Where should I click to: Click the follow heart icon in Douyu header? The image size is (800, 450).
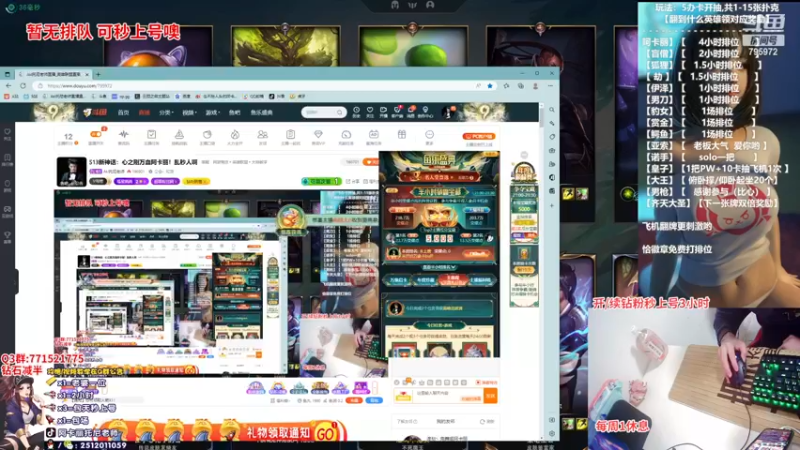click(370, 111)
